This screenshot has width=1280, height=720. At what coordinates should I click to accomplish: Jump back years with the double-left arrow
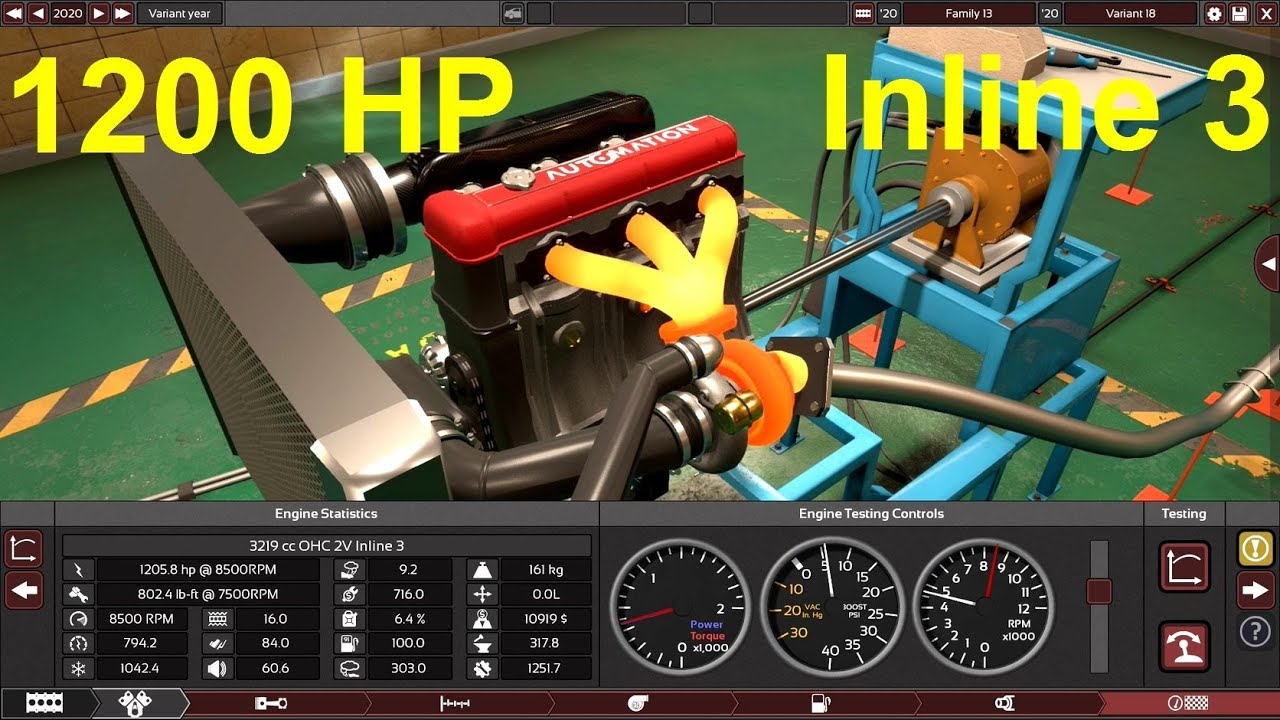(x=13, y=13)
